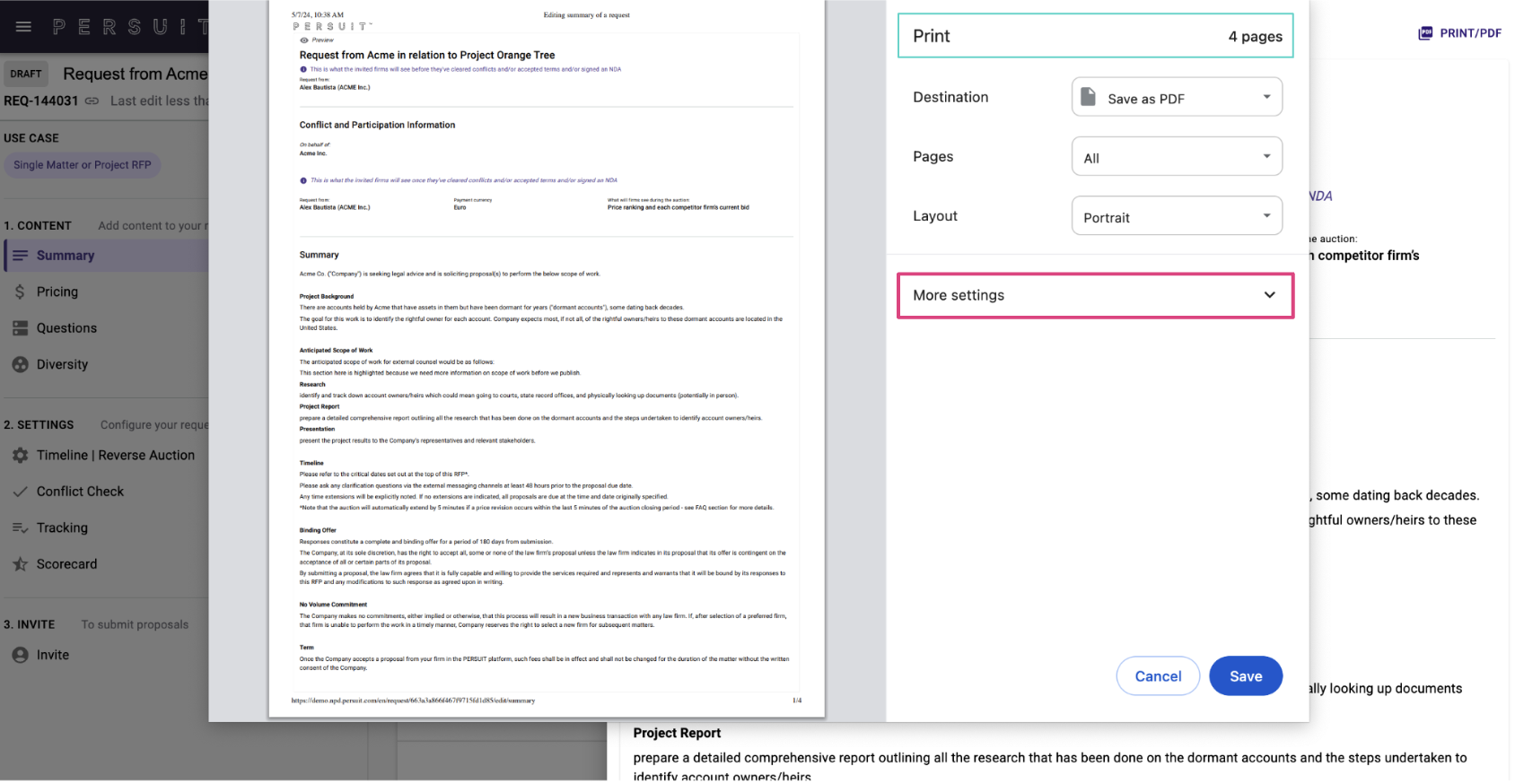Click the '1. CONTENT' section heading
The height and width of the screenshot is (784, 1515).
(38, 226)
